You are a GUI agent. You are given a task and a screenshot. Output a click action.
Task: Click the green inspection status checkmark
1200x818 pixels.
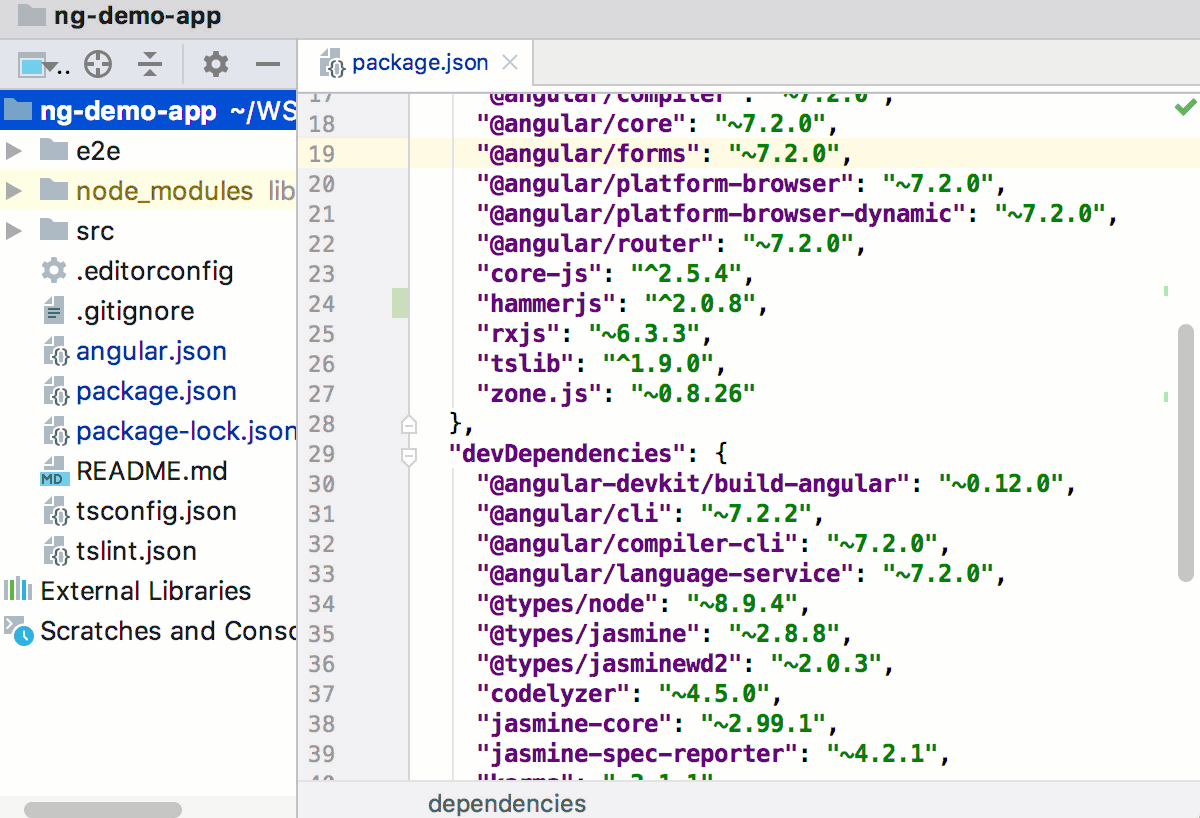tap(1184, 108)
